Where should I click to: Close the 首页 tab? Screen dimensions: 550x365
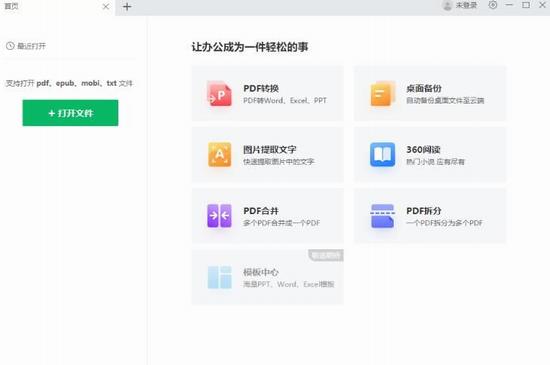(x=106, y=7)
